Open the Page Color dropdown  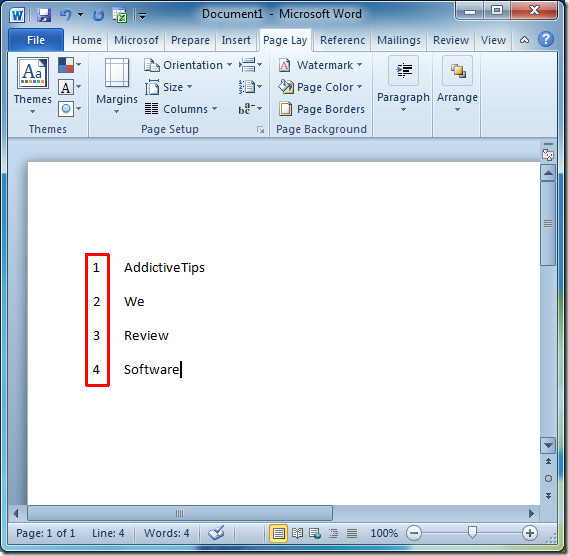click(320, 87)
